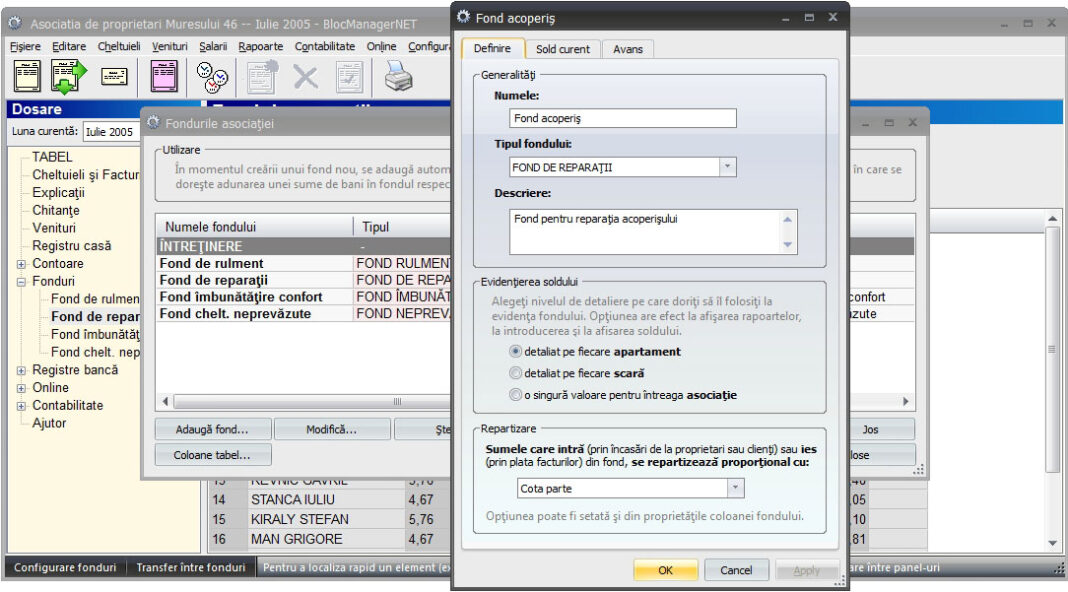Click the document with checkmark toolbar icon
This screenshot has height=592, width=1068.
350,77
